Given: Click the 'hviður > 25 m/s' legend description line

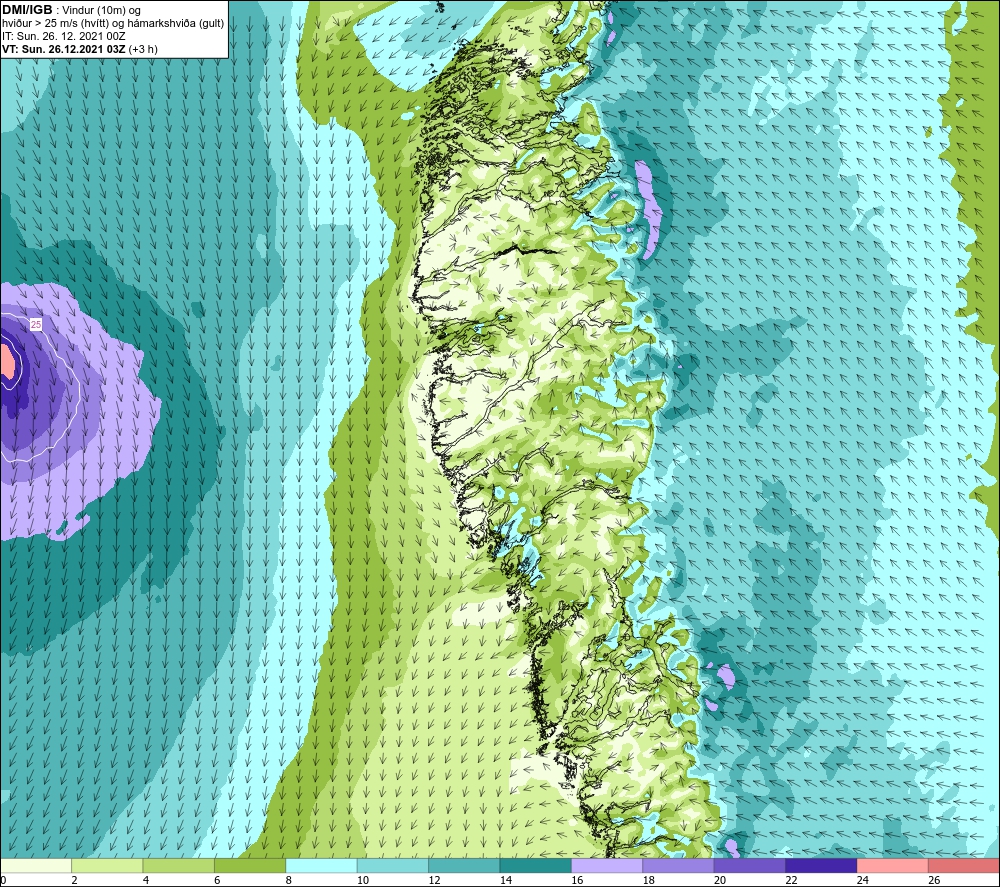Looking at the screenshot, I should pyautogui.click(x=113, y=24).
